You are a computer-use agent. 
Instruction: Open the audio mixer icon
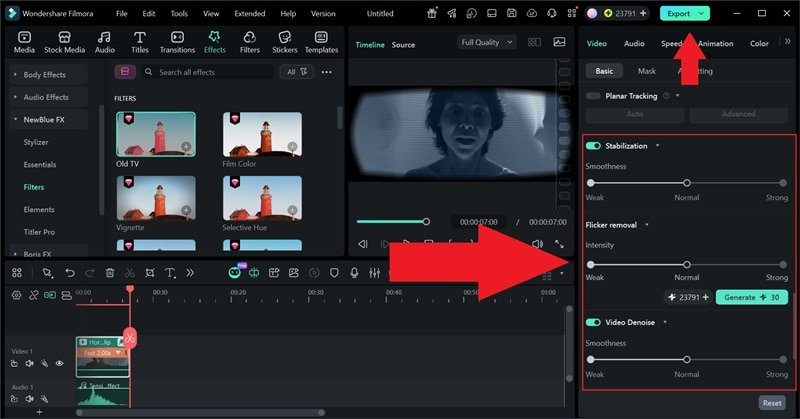tap(374, 273)
